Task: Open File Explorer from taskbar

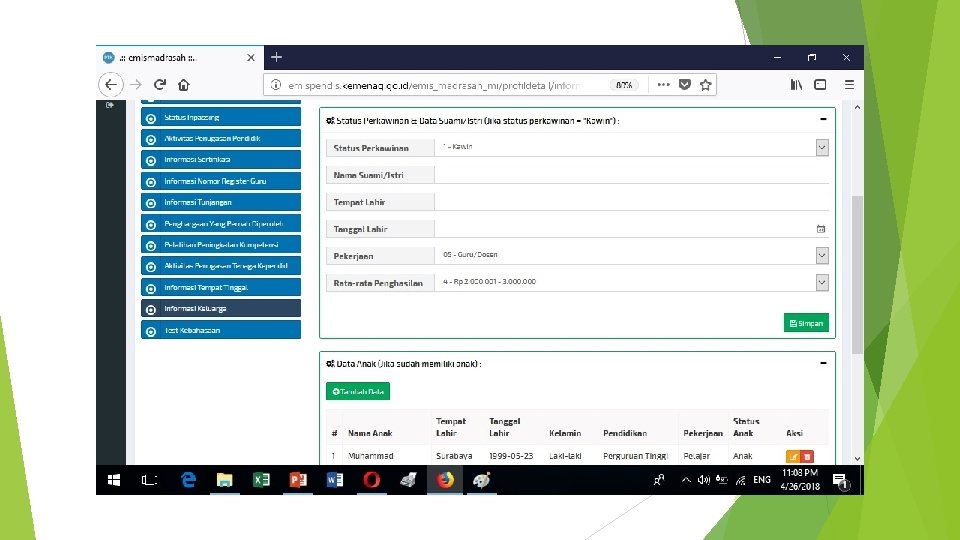Action: (225, 480)
